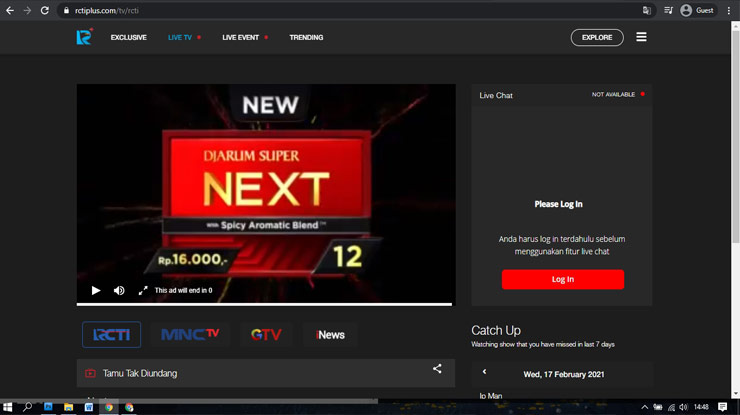Image resolution: width=740 pixels, height=415 pixels.
Task: Click the Live Chat header
Action: (x=496, y=95)
